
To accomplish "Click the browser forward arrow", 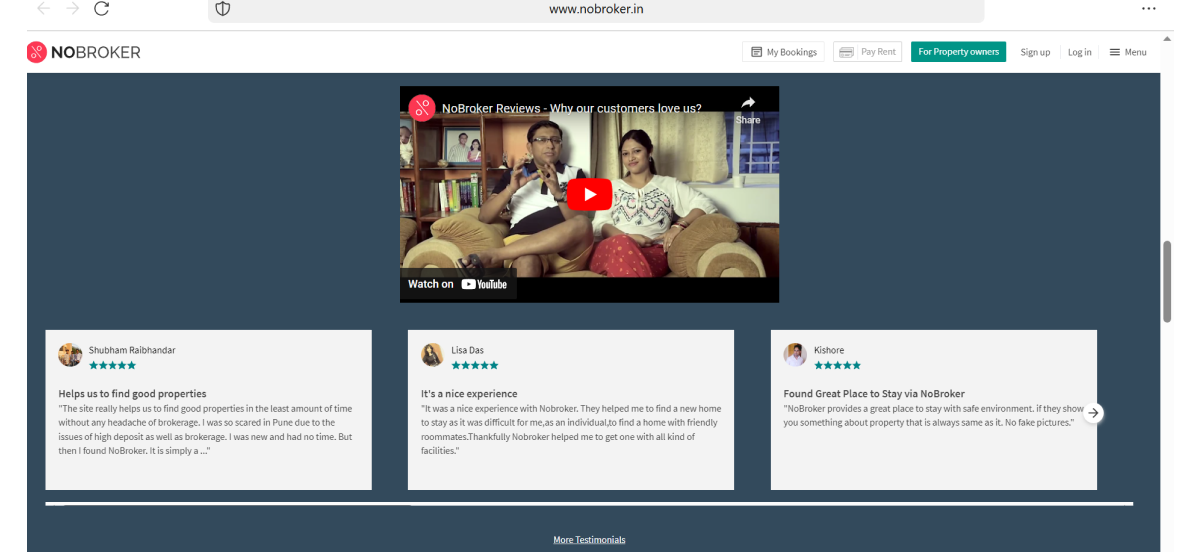I will pyautogui.click(x=72, y=8).
